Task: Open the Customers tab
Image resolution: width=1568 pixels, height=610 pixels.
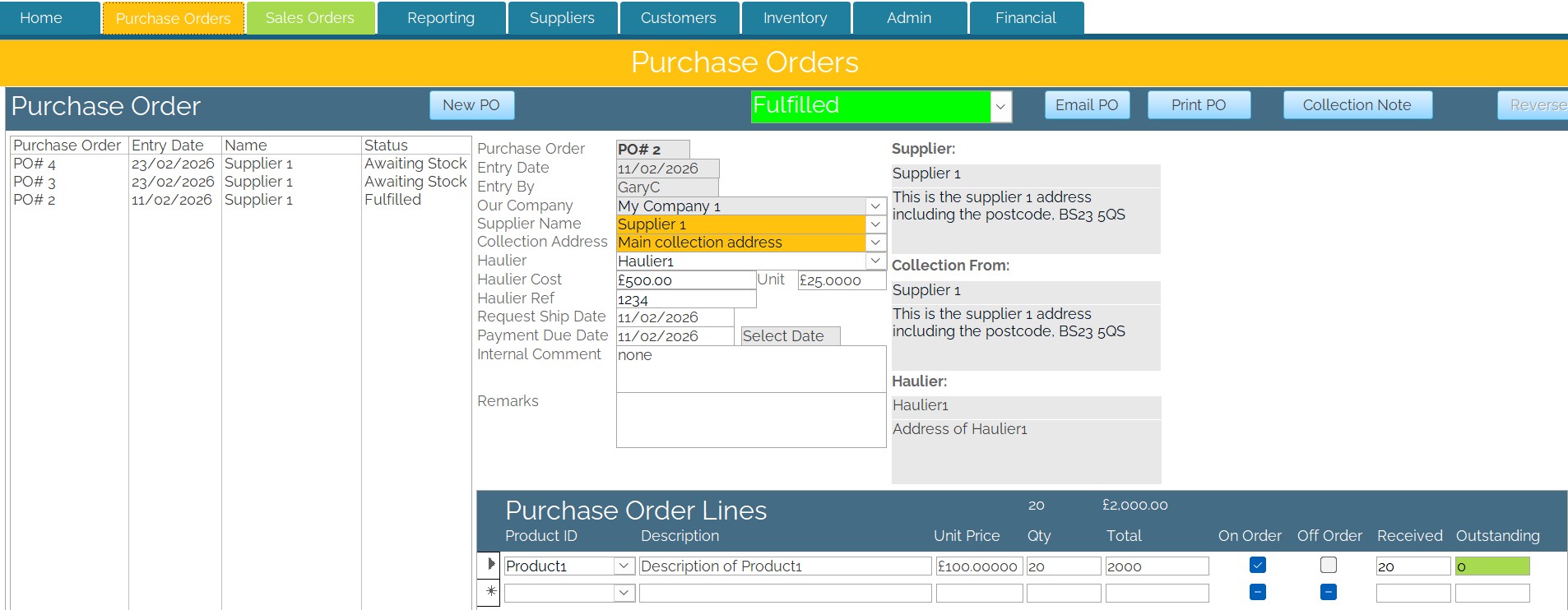Action: [x=679, y=18]
